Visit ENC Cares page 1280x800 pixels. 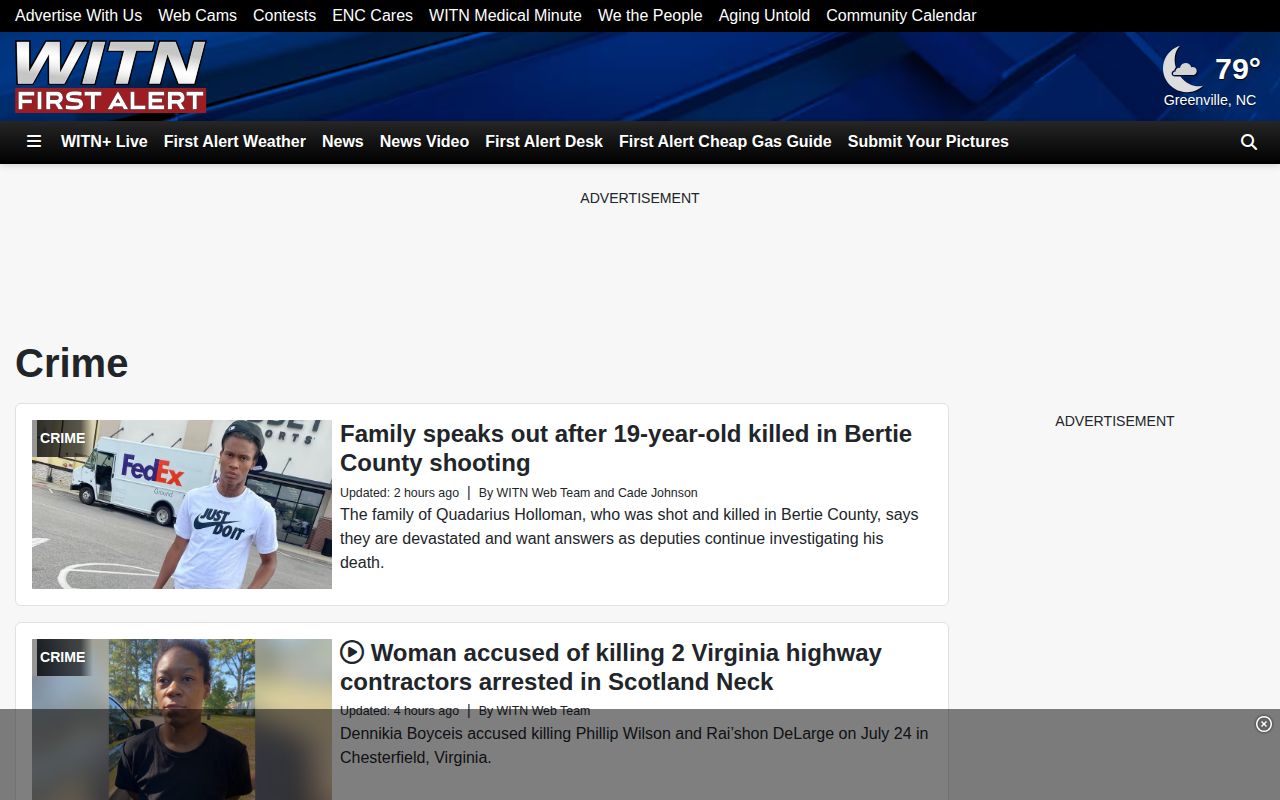(x=372, y=15)
